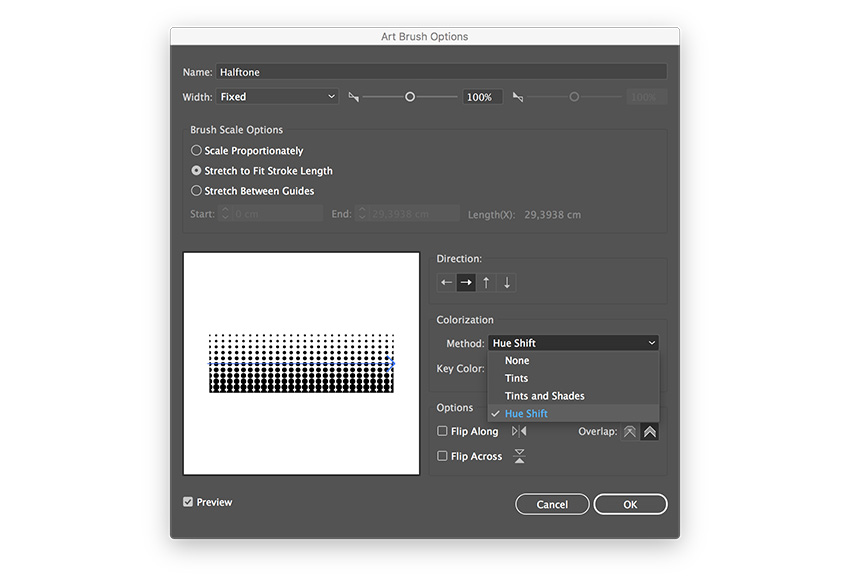Click the Start value stepper
Screen dimensions: 850x579
pyautogui.click(x=225, y=214)
